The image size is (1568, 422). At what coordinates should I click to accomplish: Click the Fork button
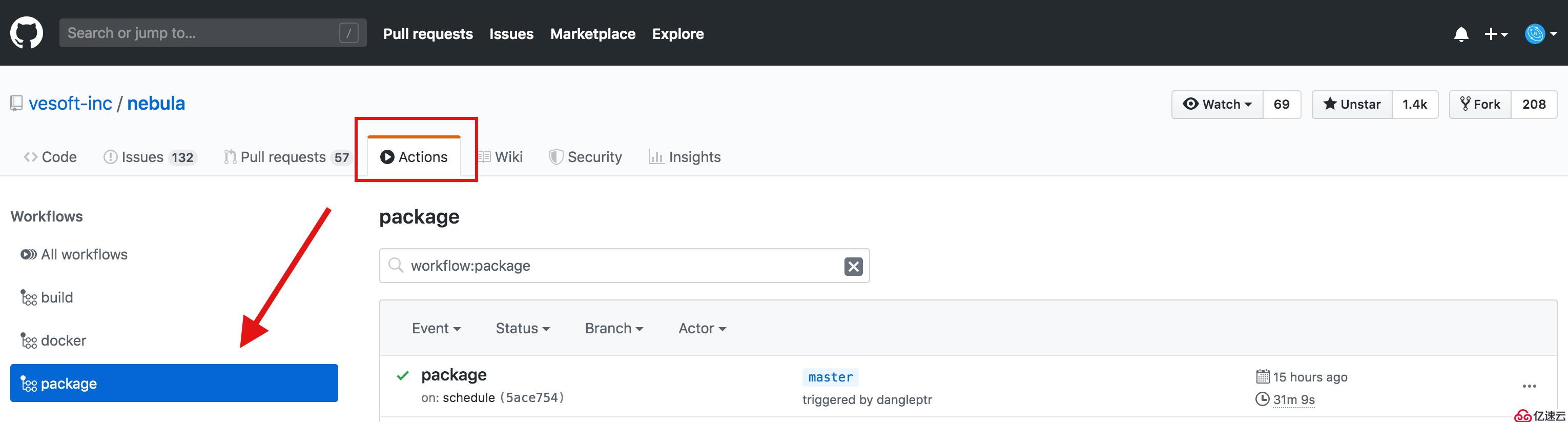(1480, 104)
